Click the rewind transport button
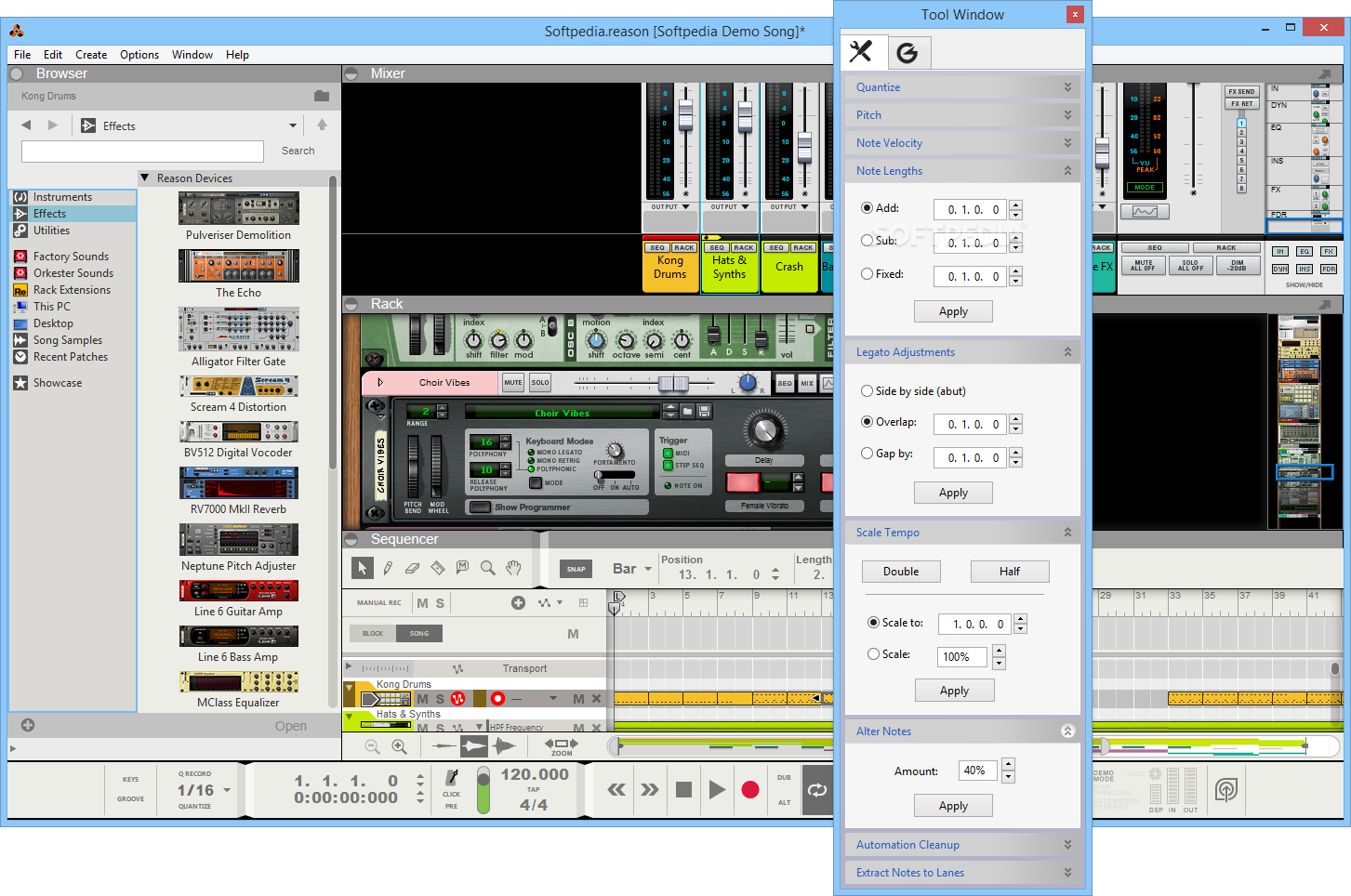This screenshot has height=896, width=1351. [x=616, y=790]
